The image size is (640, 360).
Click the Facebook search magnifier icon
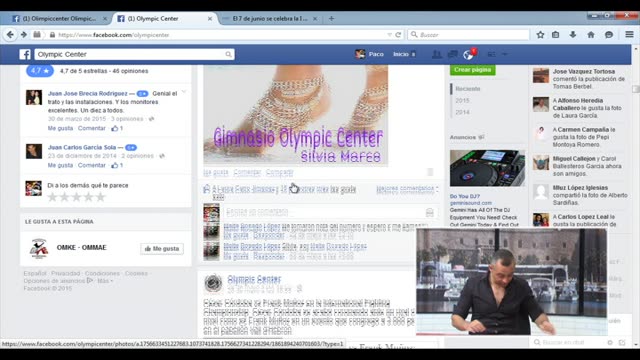tap(228, 54)
